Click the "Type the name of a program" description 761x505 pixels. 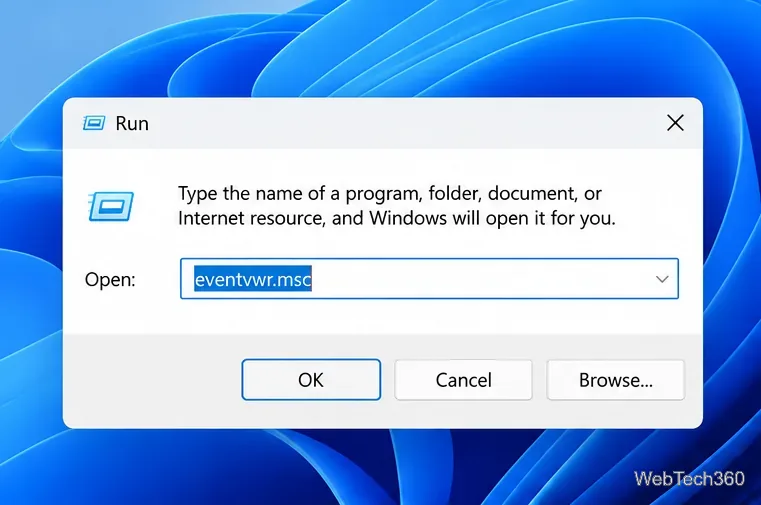point(397,206)
